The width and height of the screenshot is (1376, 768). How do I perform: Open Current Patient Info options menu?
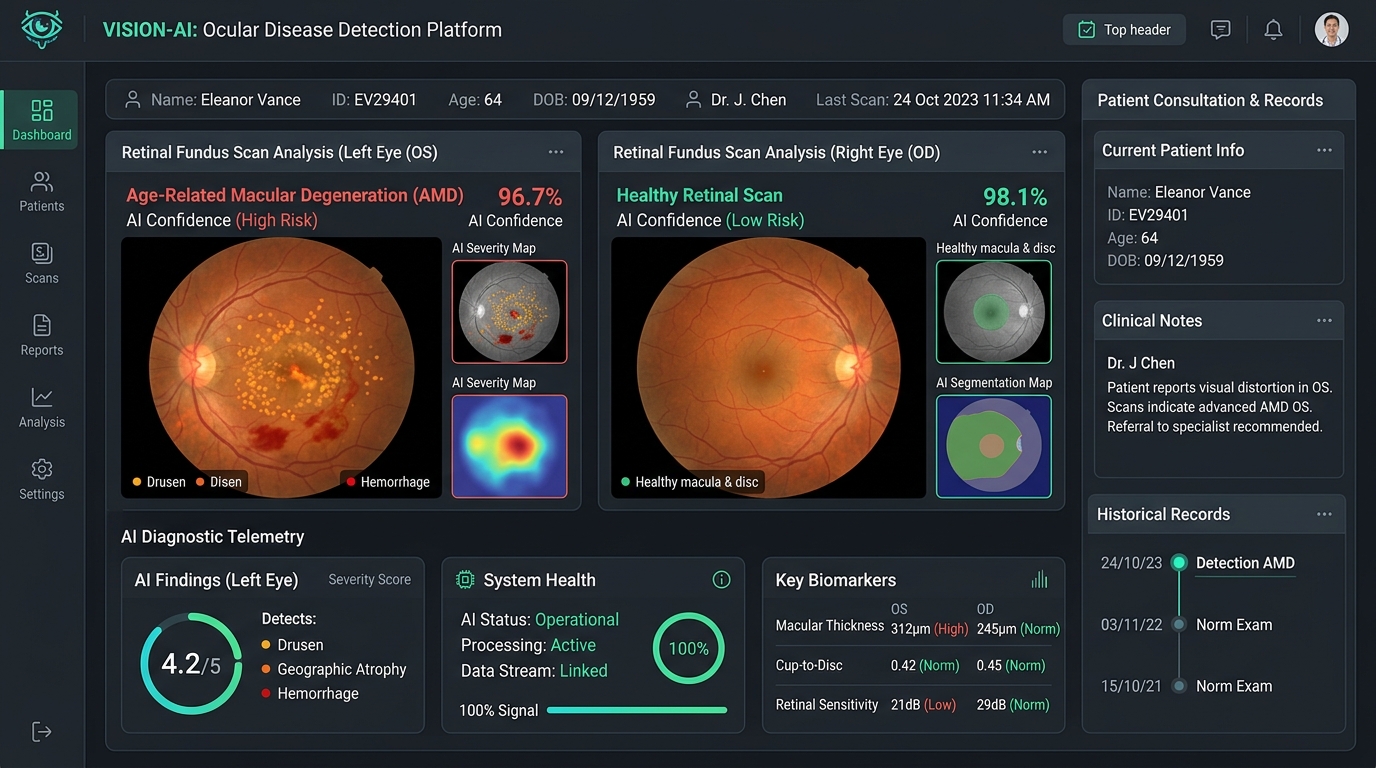tap(1324, 150)
